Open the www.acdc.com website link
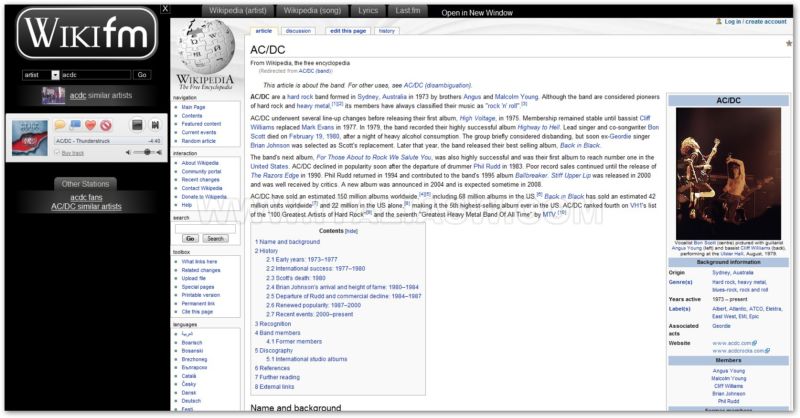Image resolution: width=800 pixels, height=418 pixels. (x=734, y=343)
